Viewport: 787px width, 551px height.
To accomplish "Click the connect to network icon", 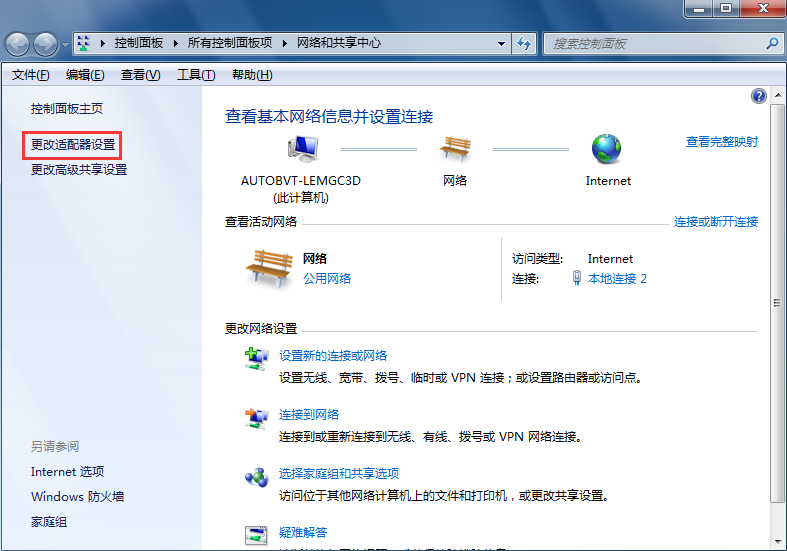I will 256,418.
